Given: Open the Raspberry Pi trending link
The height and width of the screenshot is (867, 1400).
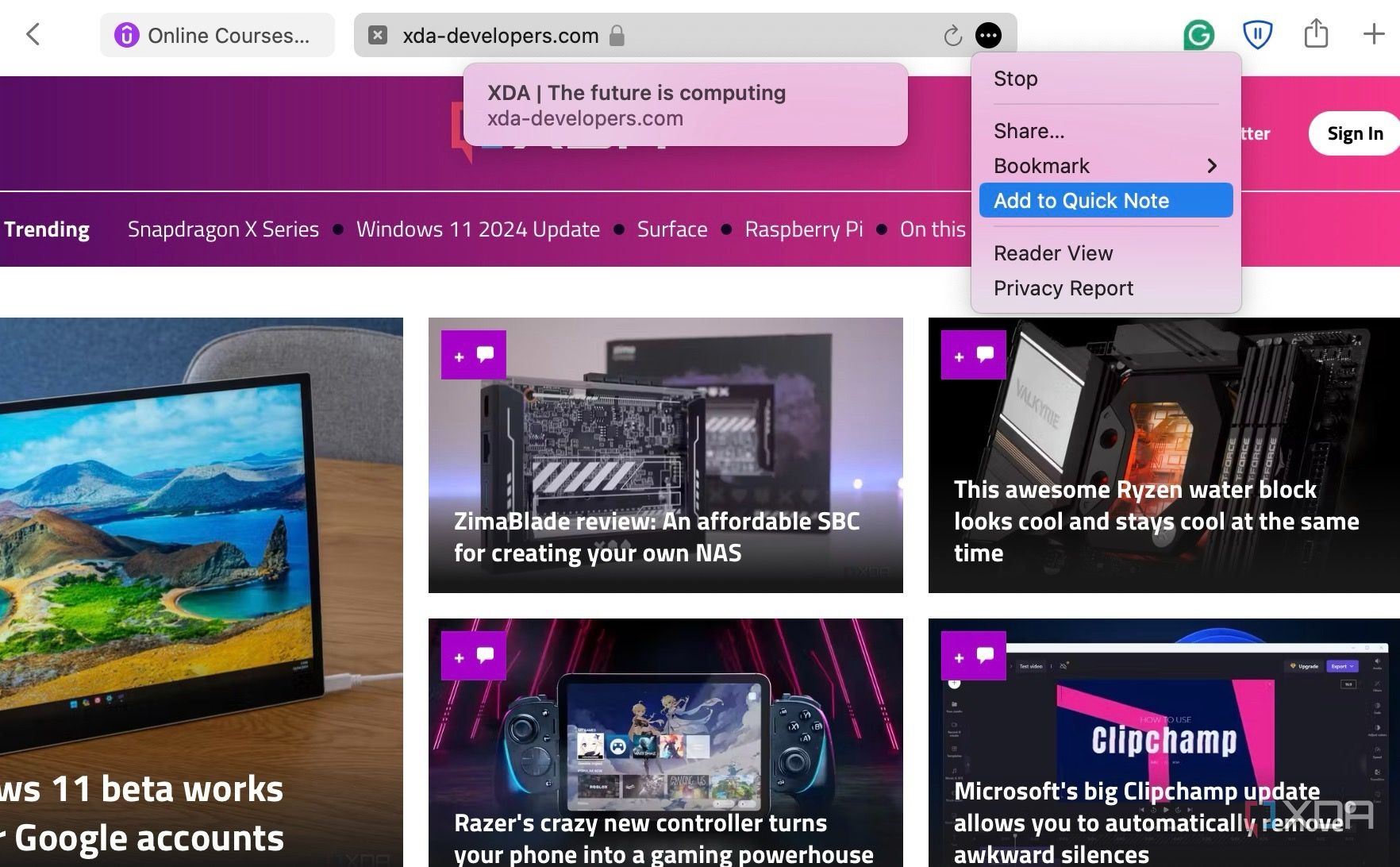Looking at the screenshot, I should [803, 229].
